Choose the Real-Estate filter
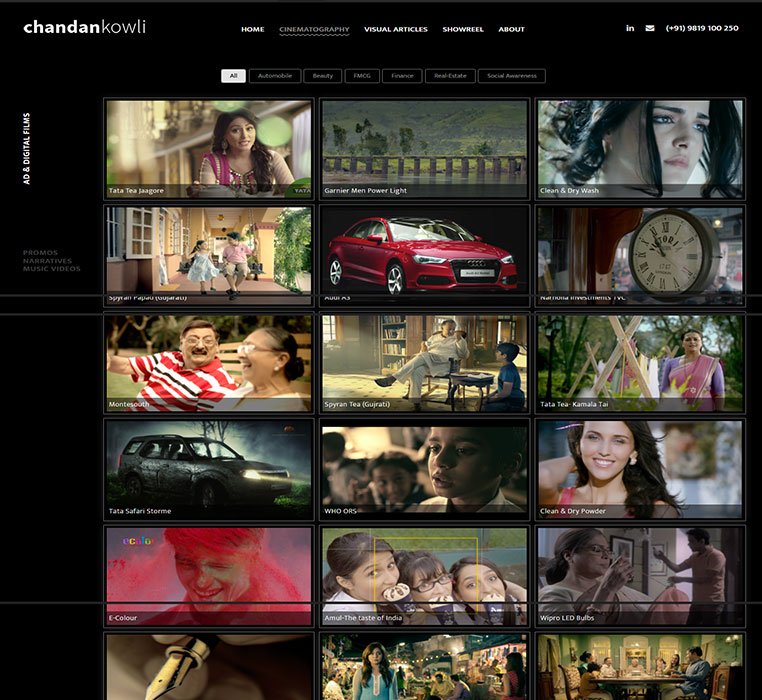 450,76
